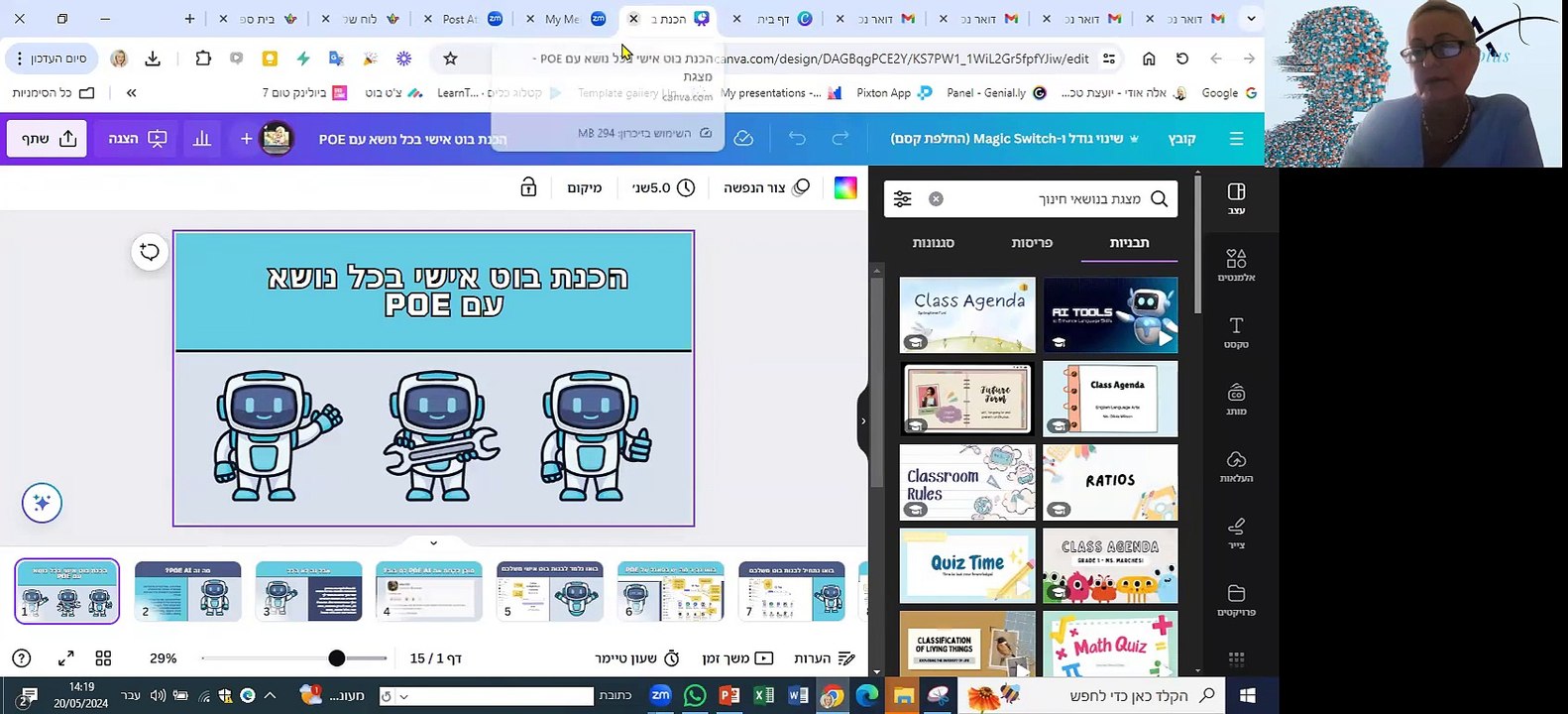Image resolution: width=1568 pixels, height=714 pixels.
Task: Click the Present (הצגה) button
Action: (137, 139)
